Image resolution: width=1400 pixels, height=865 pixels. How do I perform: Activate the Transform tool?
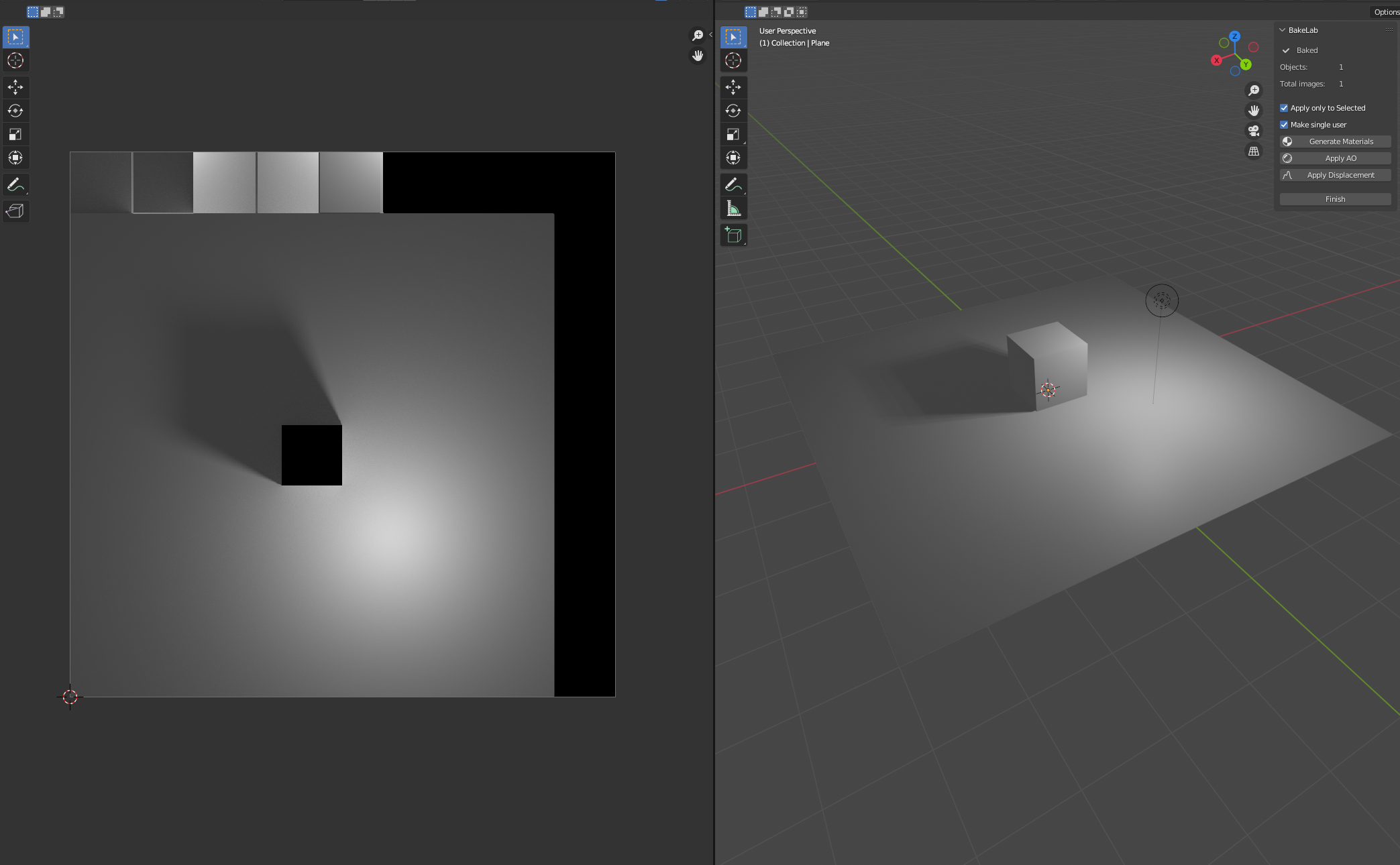[x=733, y=158]
